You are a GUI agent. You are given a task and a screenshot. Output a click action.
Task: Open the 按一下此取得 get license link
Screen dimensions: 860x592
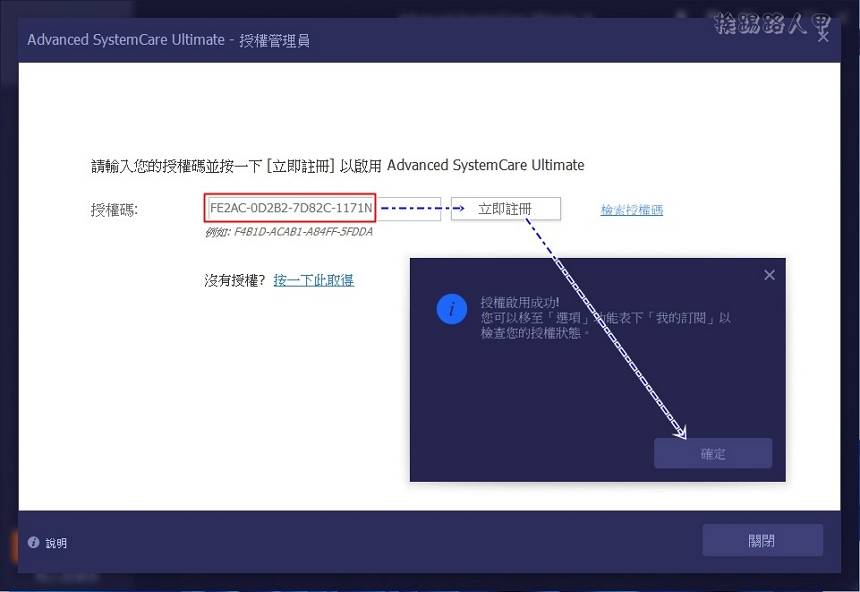(314, 280)
